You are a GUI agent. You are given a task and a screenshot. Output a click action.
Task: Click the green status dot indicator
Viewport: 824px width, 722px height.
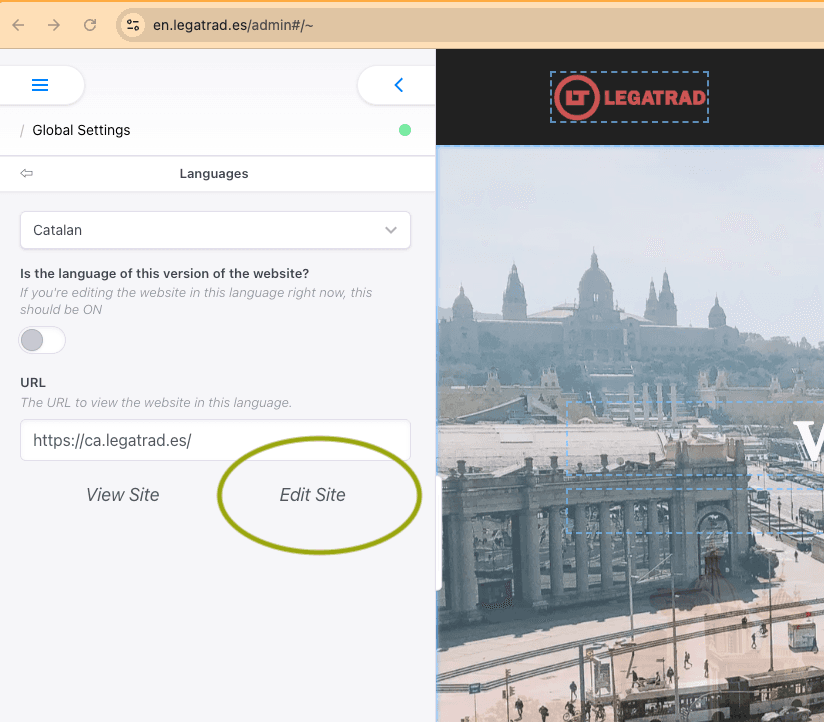tap(405, 130)
